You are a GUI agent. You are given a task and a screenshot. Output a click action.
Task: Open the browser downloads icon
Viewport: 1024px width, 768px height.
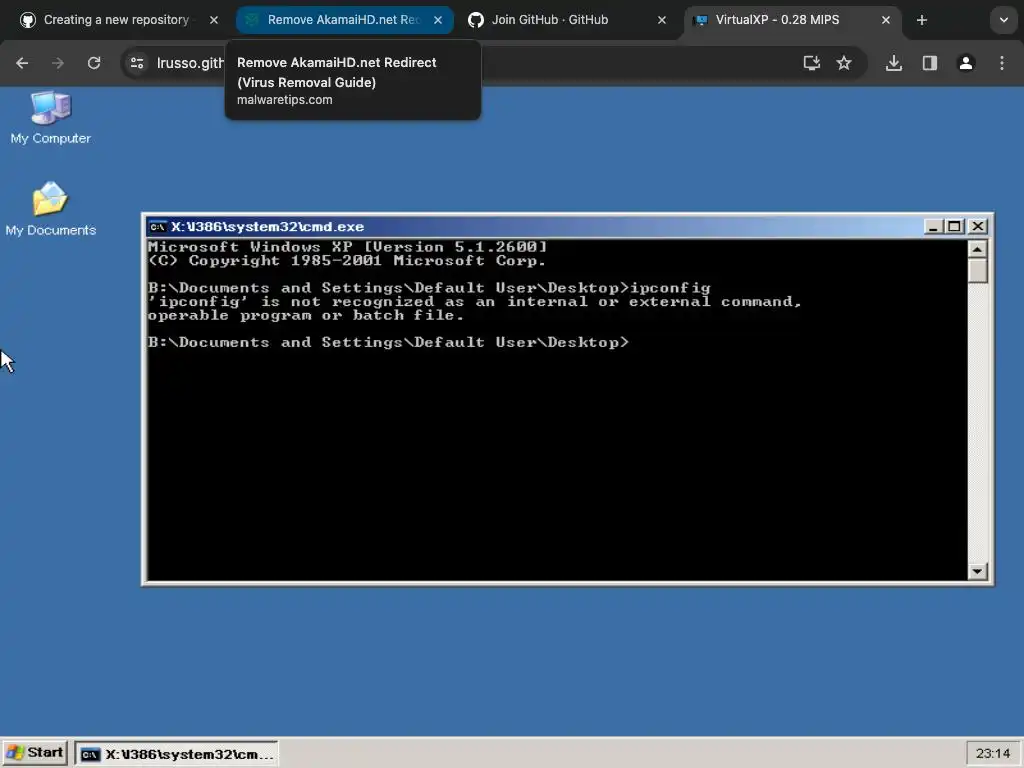pos(894,63)
